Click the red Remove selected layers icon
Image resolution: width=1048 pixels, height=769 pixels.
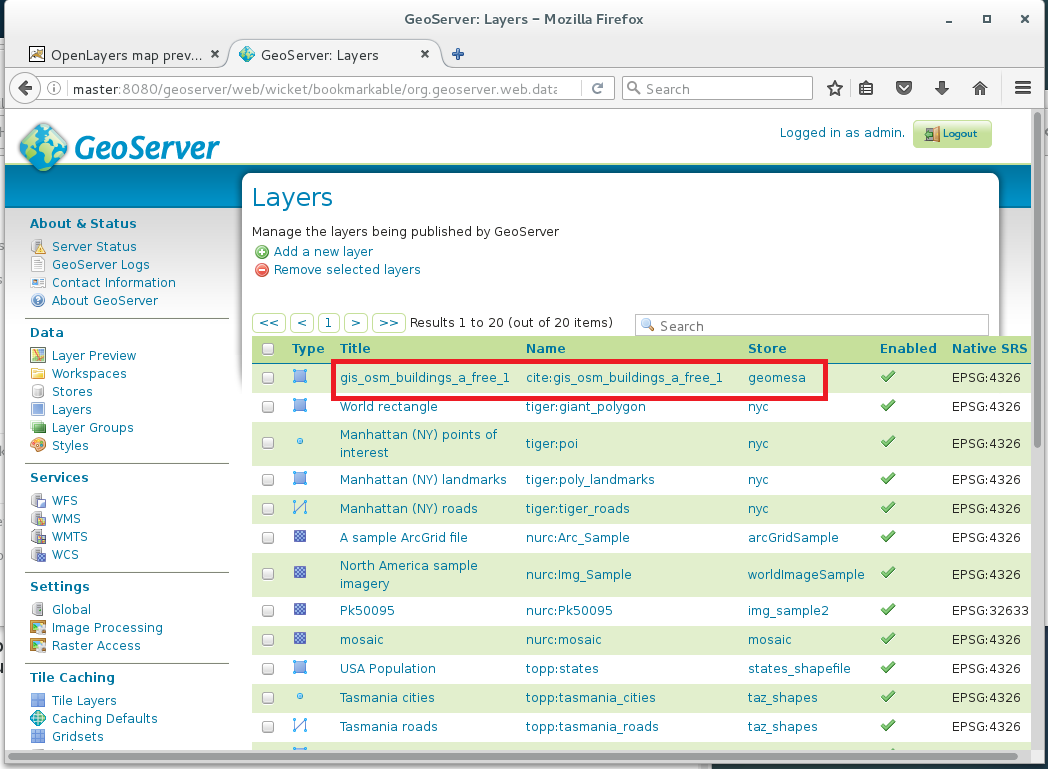pos(262,270)
